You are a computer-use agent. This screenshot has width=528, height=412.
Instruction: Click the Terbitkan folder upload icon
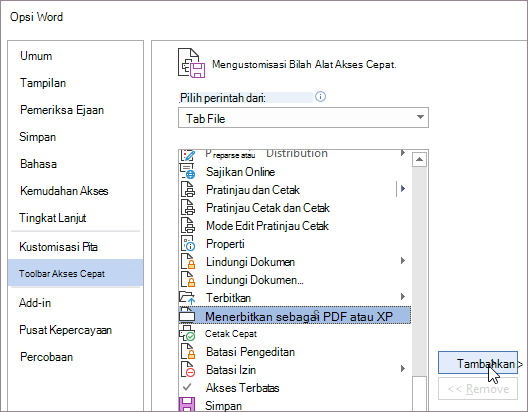coord(187,298)
